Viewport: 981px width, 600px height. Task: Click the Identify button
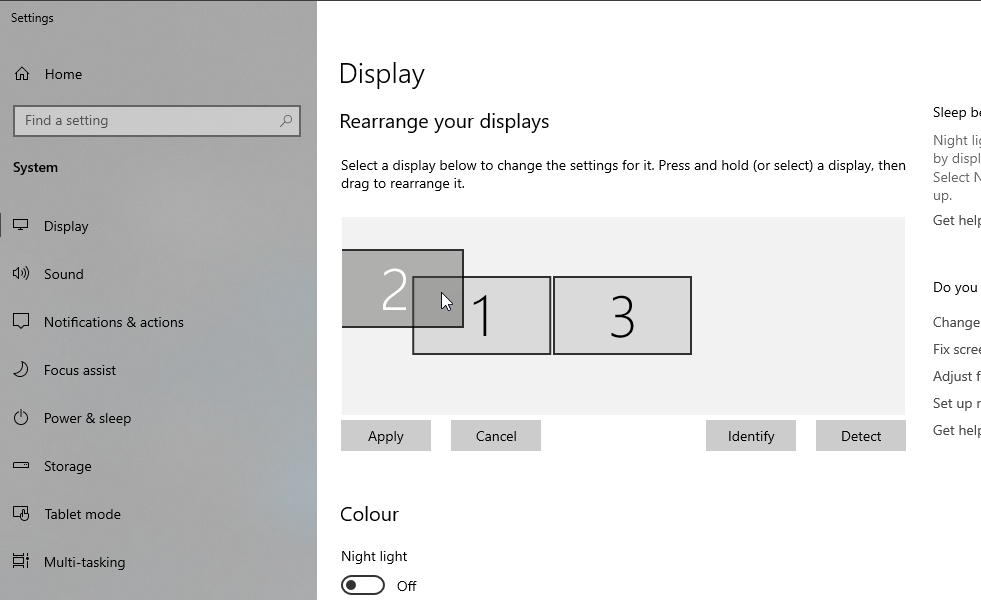click(750, 436)
